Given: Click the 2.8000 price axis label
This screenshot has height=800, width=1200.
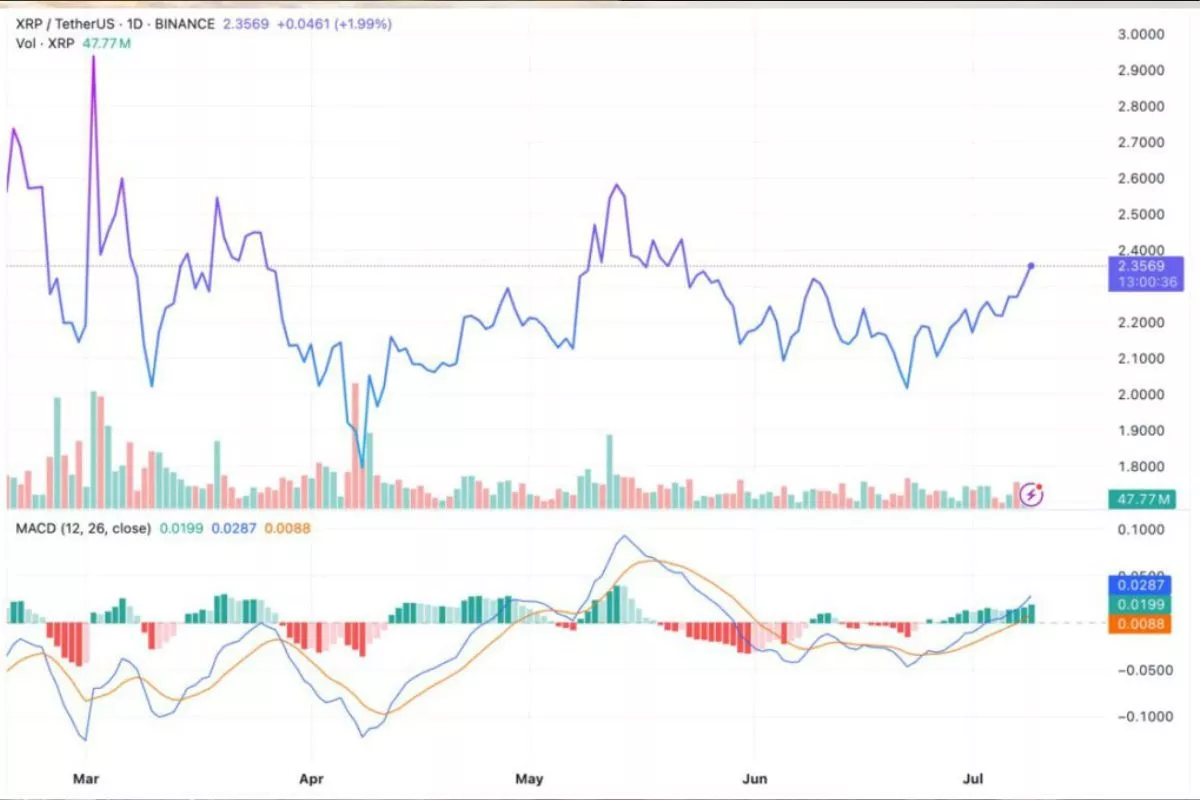Looking at the screenshot, I should pos(1143,106).
